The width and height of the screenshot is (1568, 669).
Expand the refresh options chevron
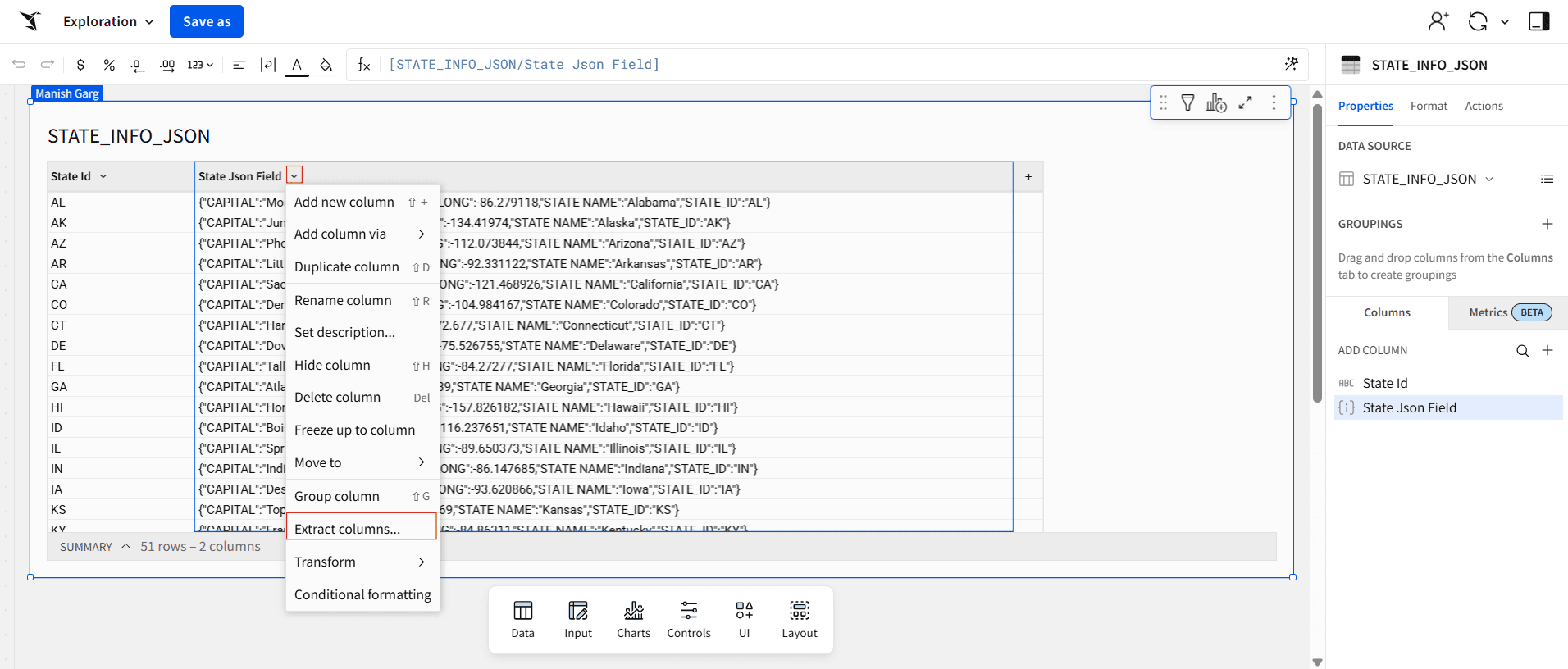[x=1505, y=22]
